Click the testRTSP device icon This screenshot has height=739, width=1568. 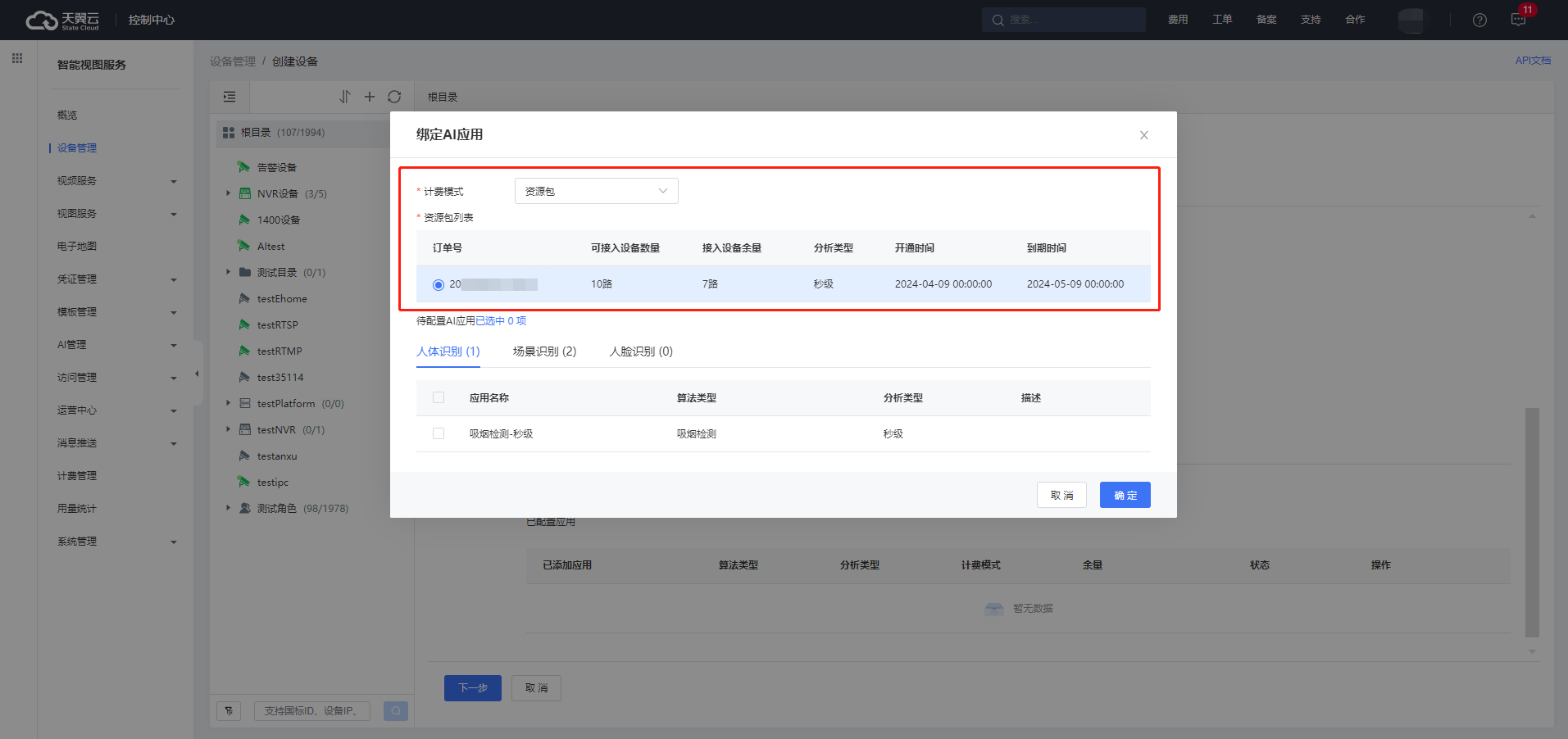pyautogui.click(x=243, y=324)
